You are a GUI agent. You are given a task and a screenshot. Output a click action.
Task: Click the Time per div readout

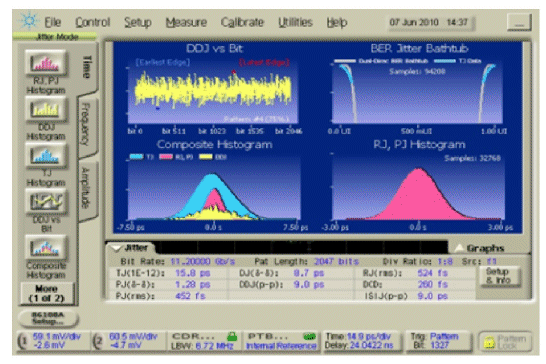[x=359, y=336]
